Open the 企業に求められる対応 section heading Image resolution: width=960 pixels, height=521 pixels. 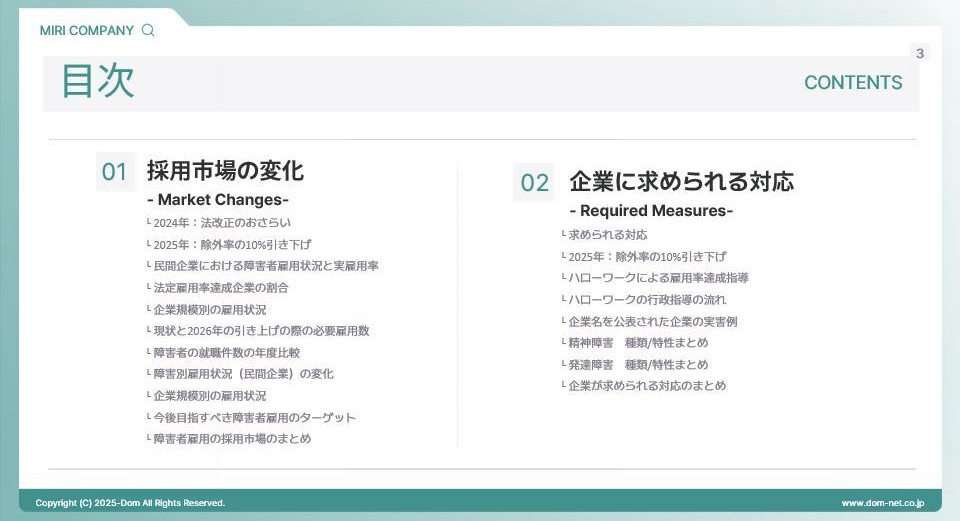(681, 182)
